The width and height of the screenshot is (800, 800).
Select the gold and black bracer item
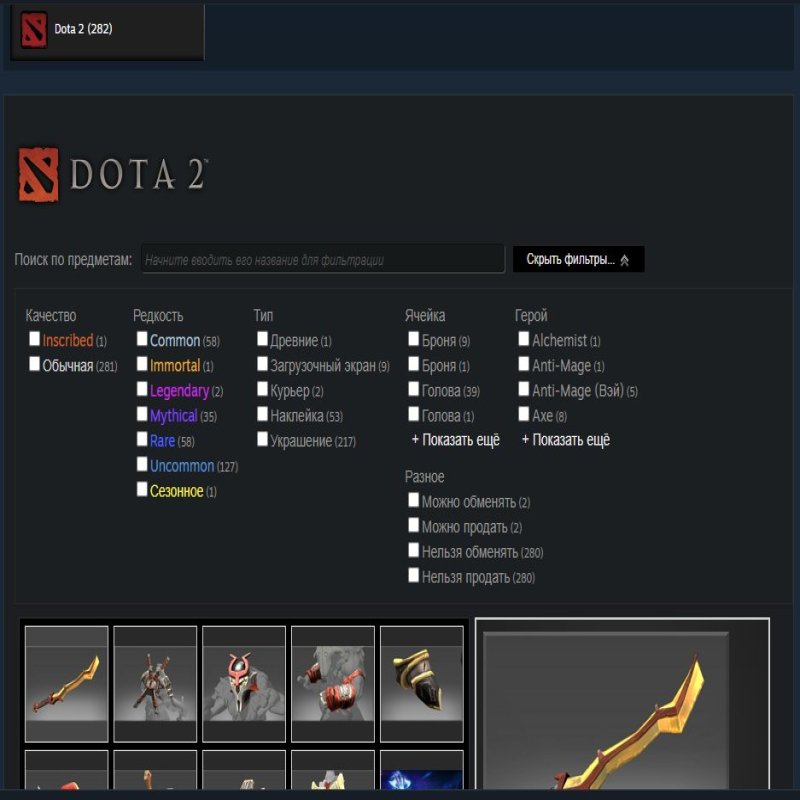pos(422,684)
